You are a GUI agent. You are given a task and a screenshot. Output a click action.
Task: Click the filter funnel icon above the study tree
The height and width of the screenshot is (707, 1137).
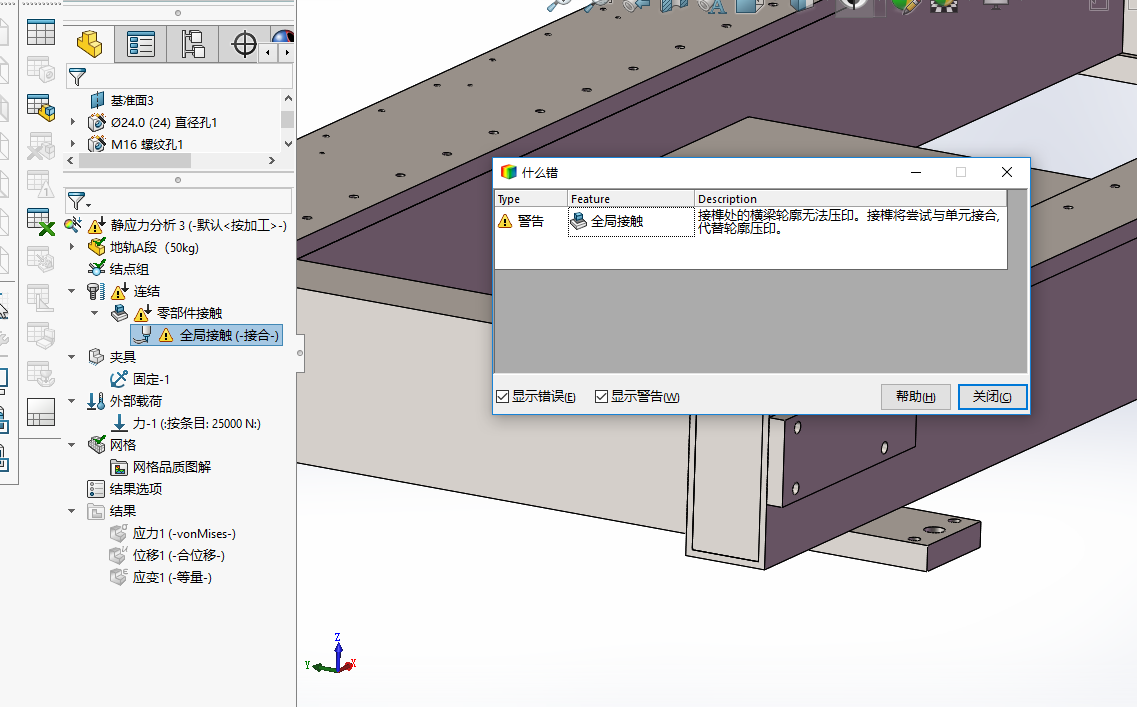77,201
